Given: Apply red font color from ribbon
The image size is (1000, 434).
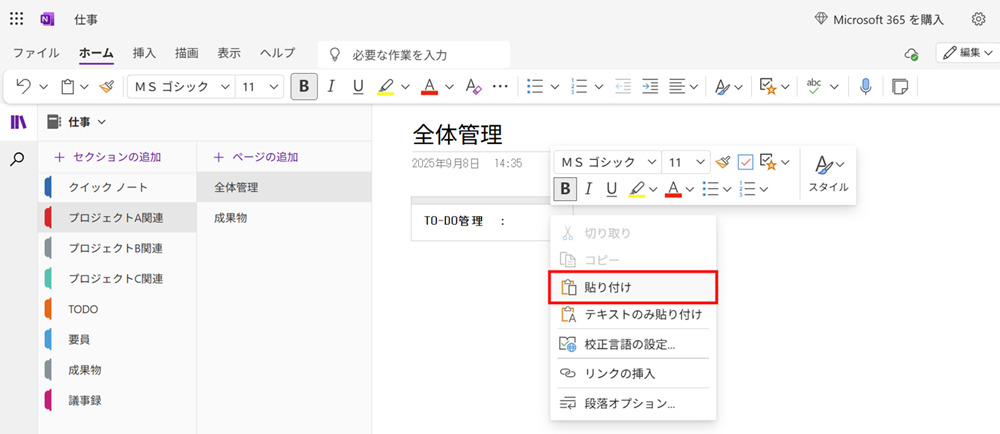Looking at the screenshot, I should [430, 86].
